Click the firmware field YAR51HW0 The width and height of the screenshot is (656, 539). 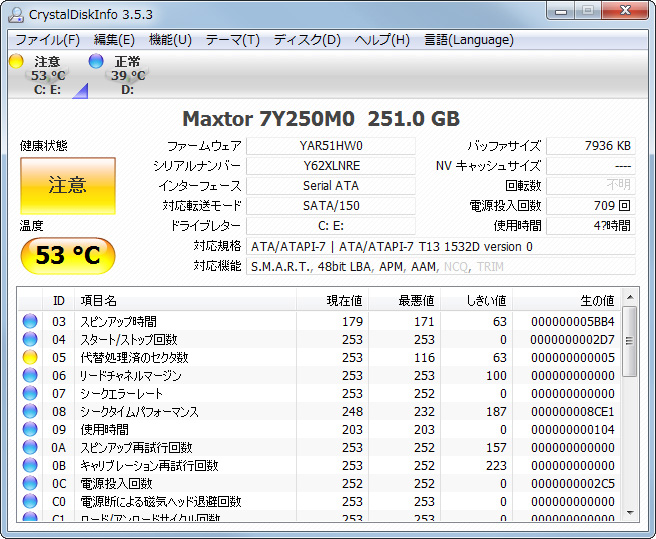coord(331,146)
